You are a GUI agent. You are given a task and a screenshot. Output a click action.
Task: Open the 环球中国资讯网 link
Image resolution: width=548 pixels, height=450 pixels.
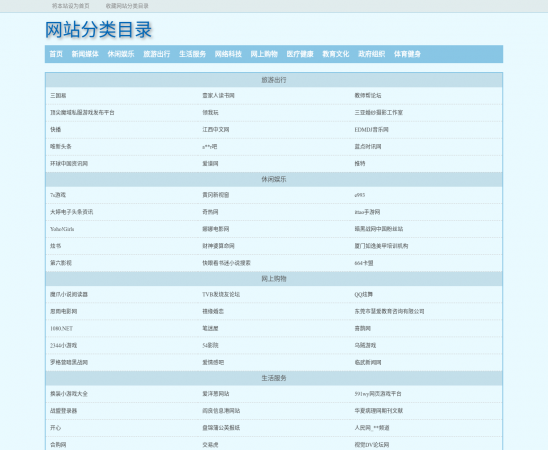coord(69,164)
